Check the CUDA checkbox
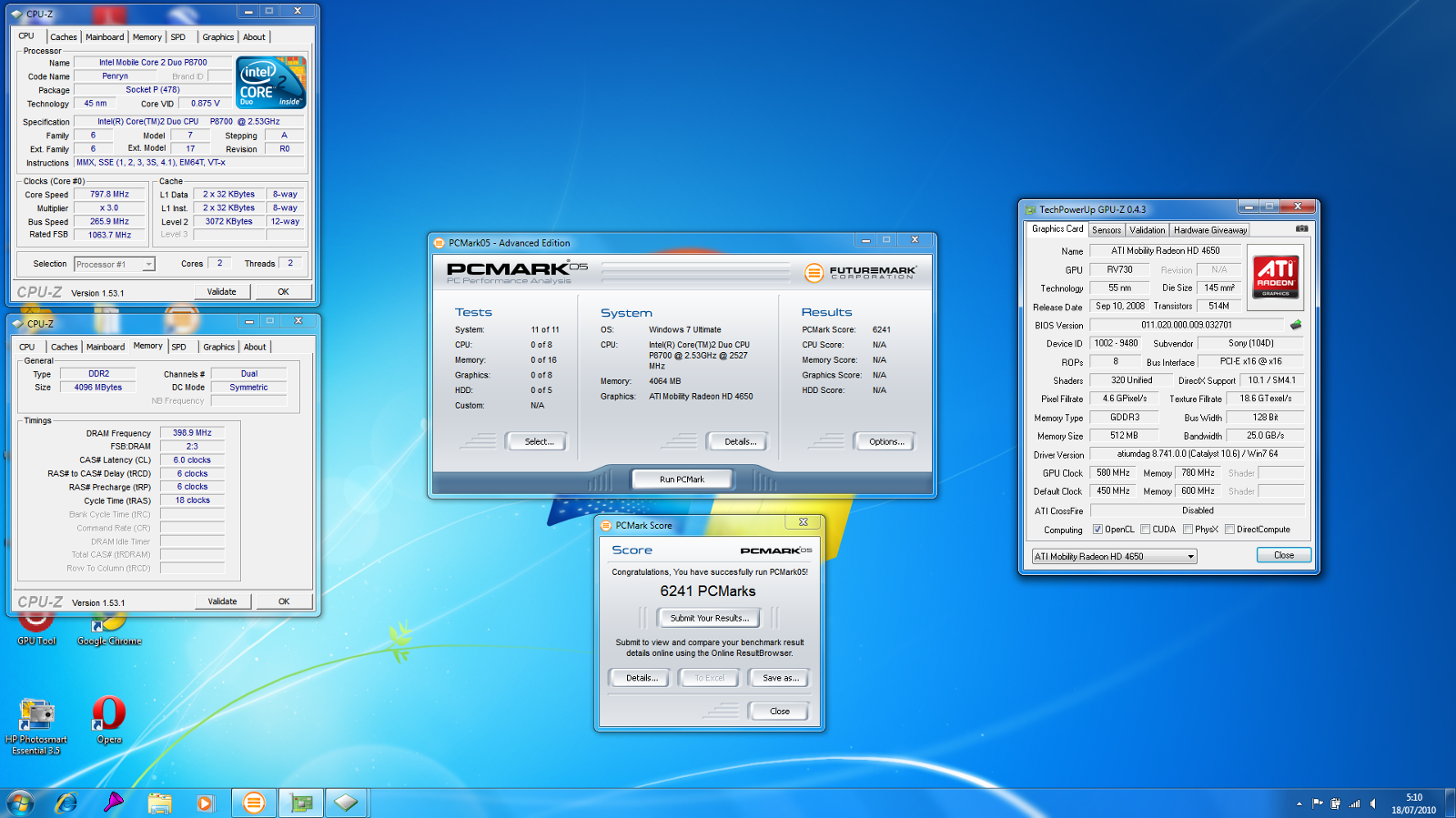 click(1145, 530)
